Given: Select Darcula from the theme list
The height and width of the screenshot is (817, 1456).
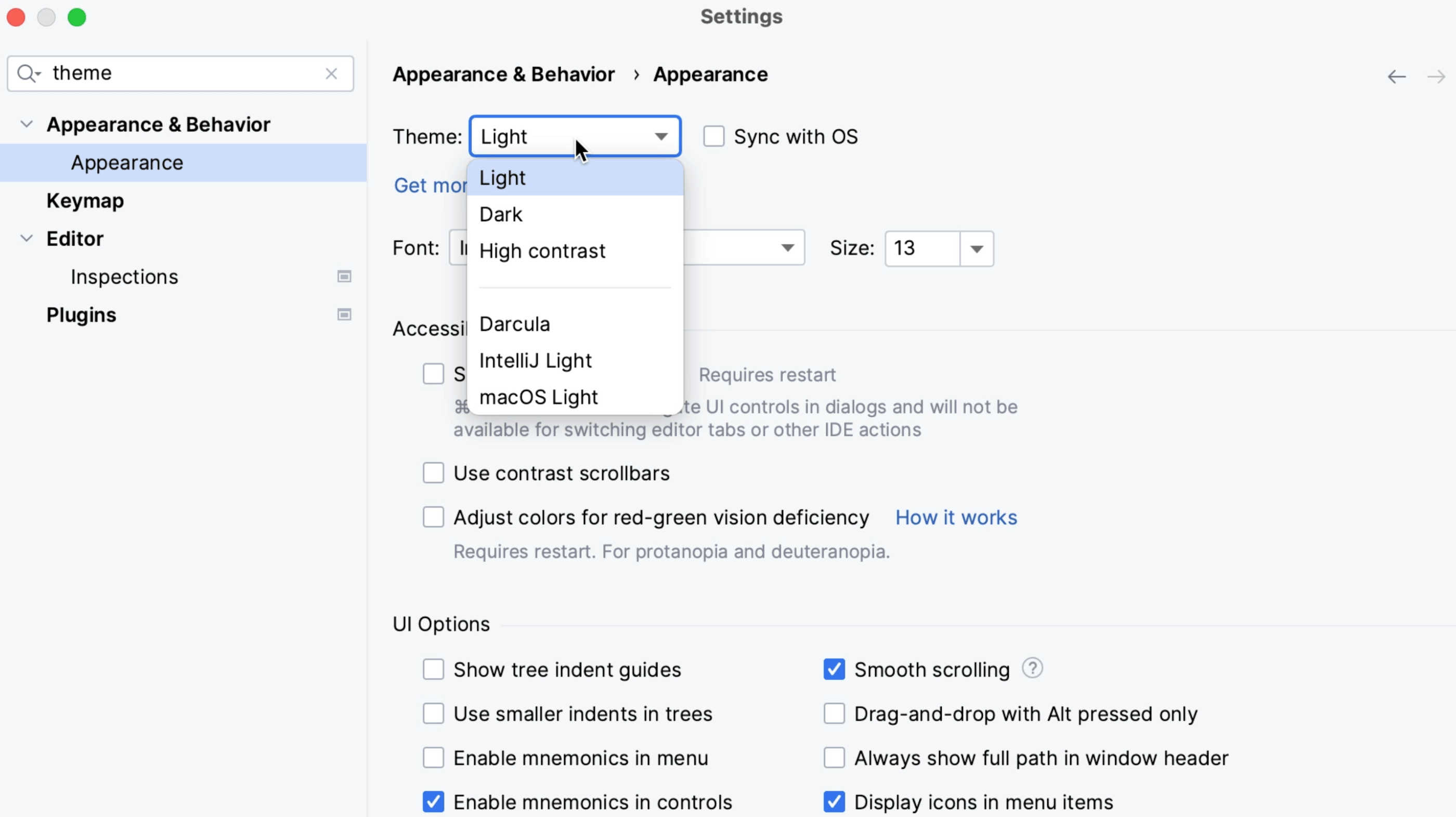Looking at the screenshot, I should 514,323.
